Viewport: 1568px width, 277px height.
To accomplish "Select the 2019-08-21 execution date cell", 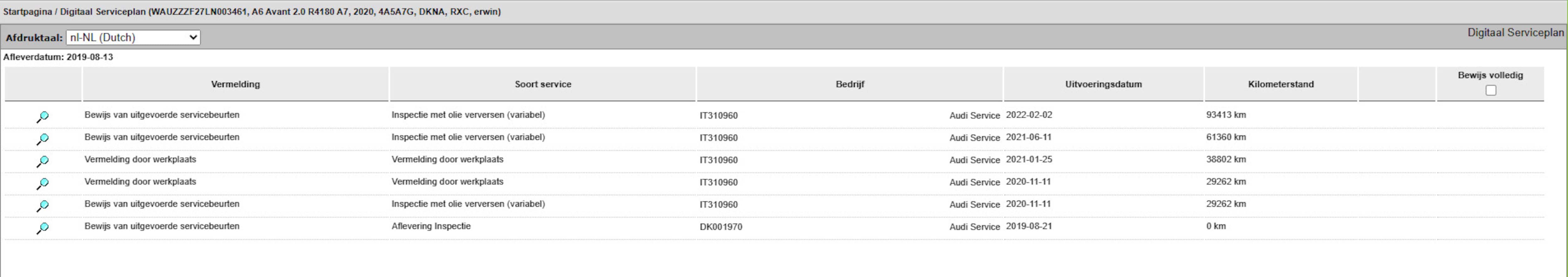I will coord(1029,226).
